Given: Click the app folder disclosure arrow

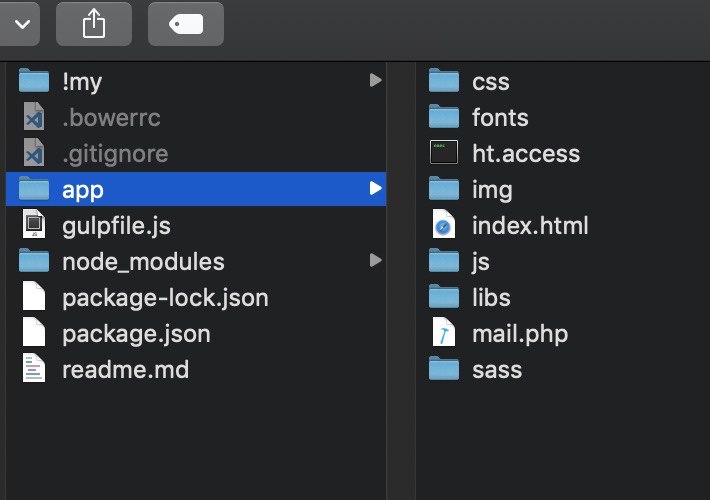Looking at the screenshot, I should (375, 188).
